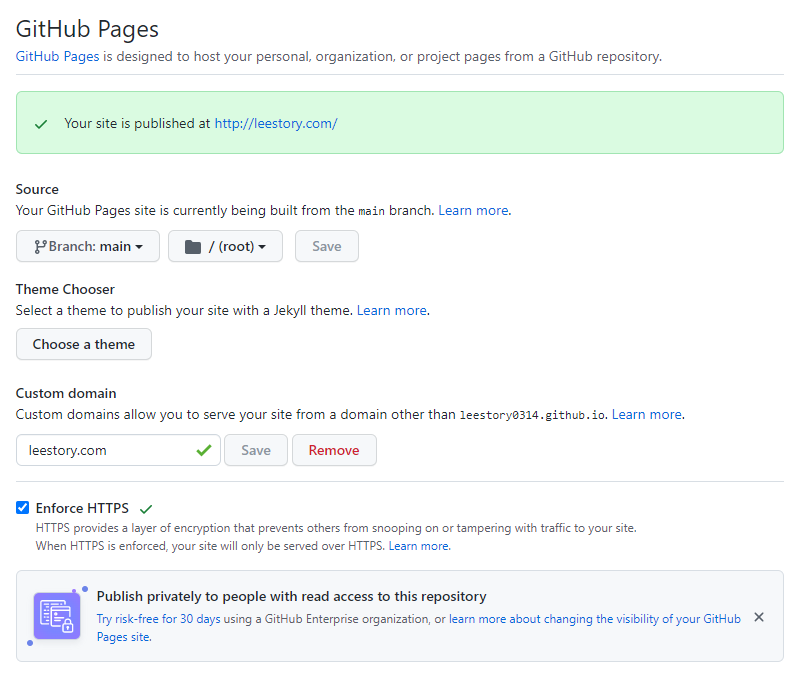Click the Custom domain heading text
Image resolution: width=811 pixels, height=697 pixels.
coord(66,393)
